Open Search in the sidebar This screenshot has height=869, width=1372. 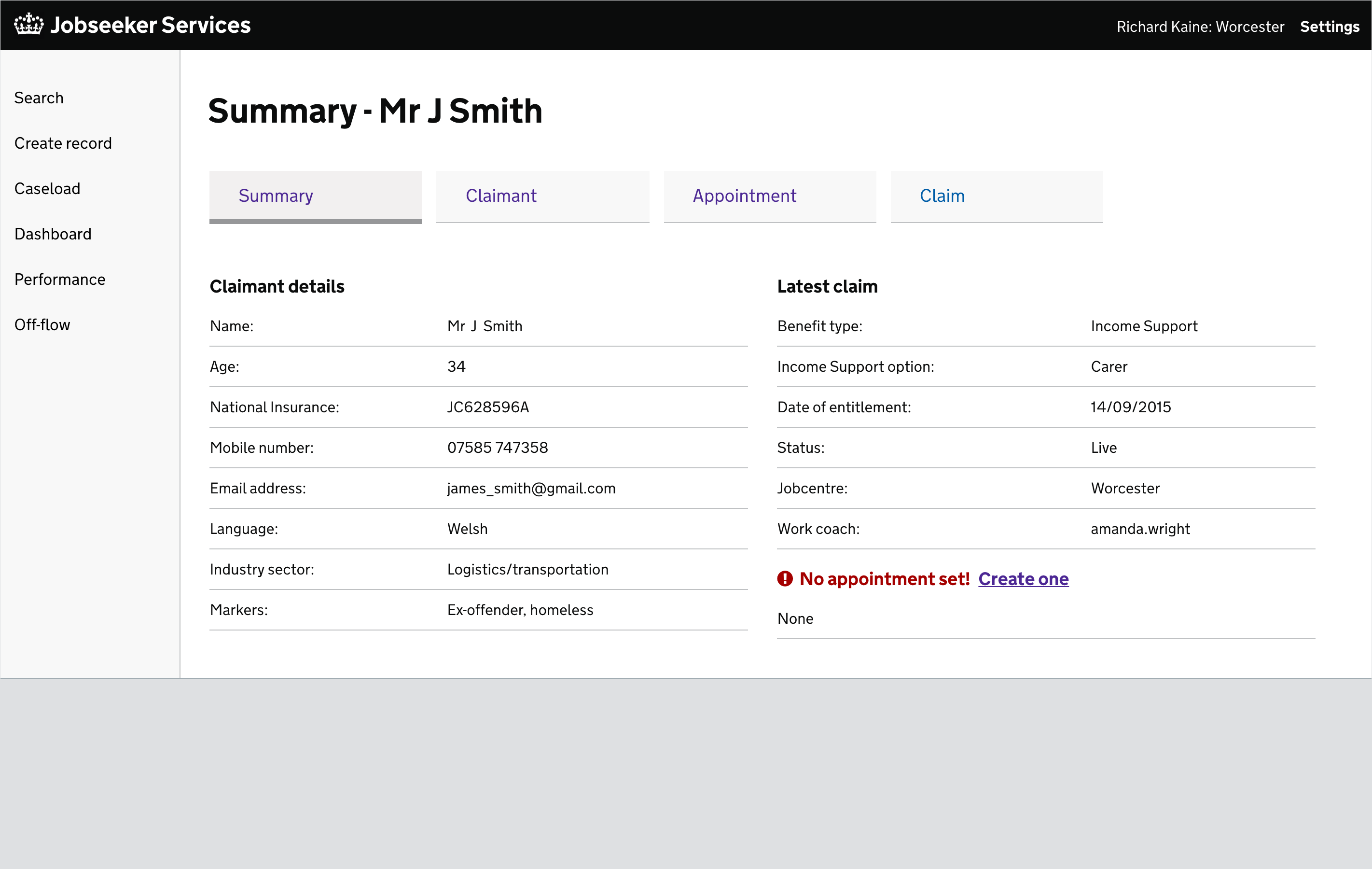38,98
